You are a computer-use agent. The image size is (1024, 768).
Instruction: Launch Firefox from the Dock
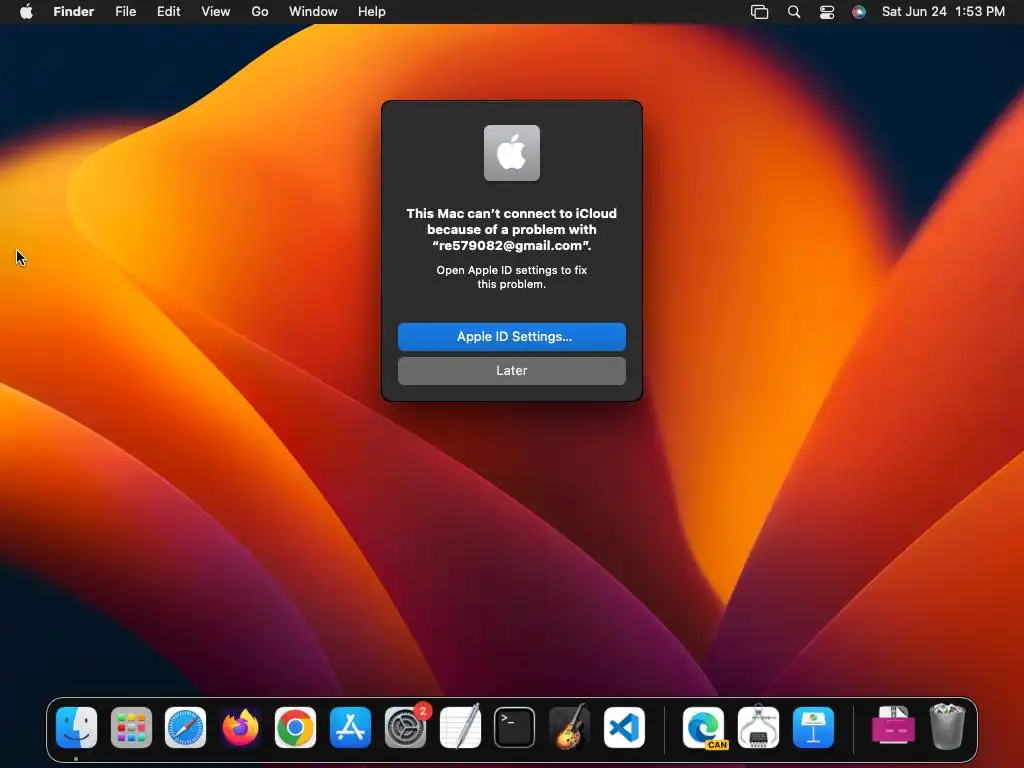pyautogui.click(x=240, y=728)
